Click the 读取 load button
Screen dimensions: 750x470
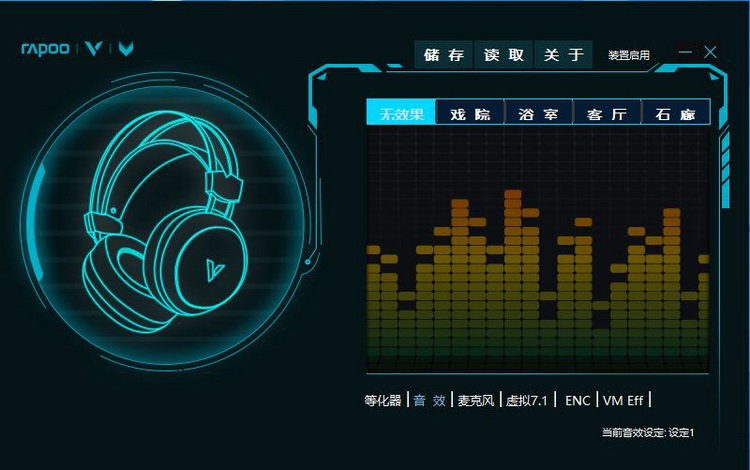(x=503, y=55)
